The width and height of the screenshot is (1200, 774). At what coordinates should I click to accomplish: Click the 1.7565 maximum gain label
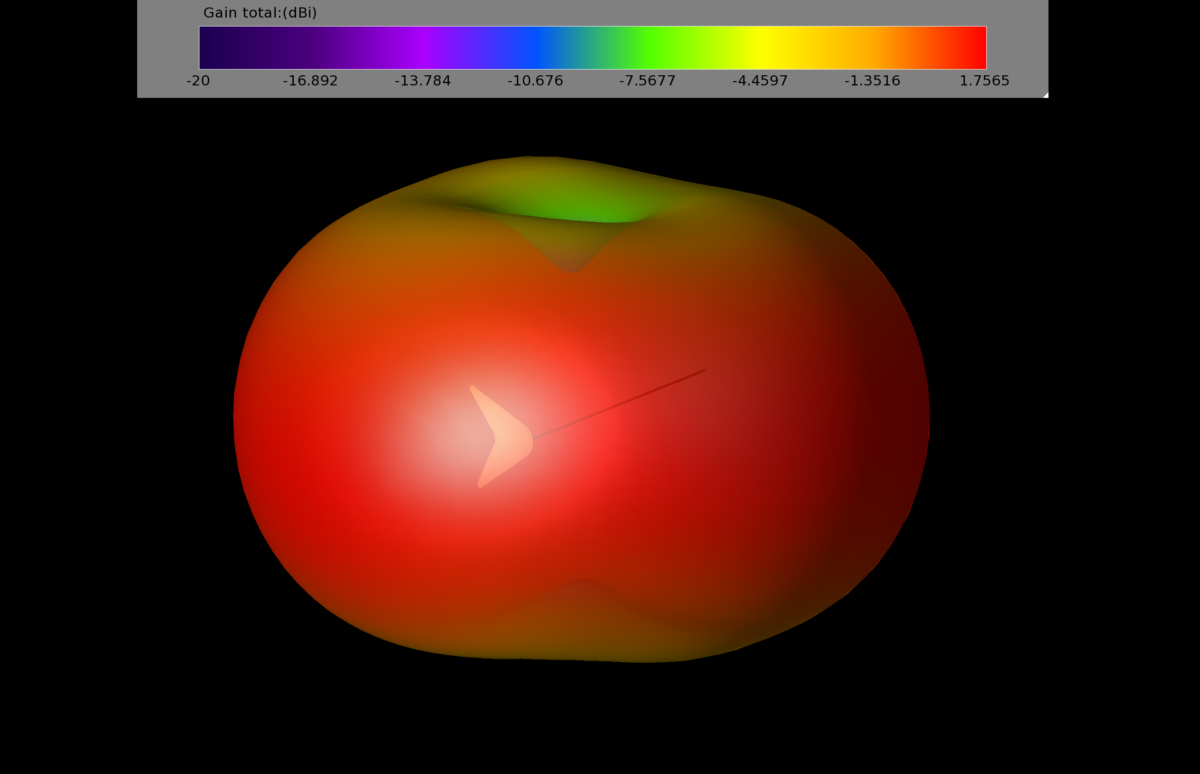[x=985, y=81]
